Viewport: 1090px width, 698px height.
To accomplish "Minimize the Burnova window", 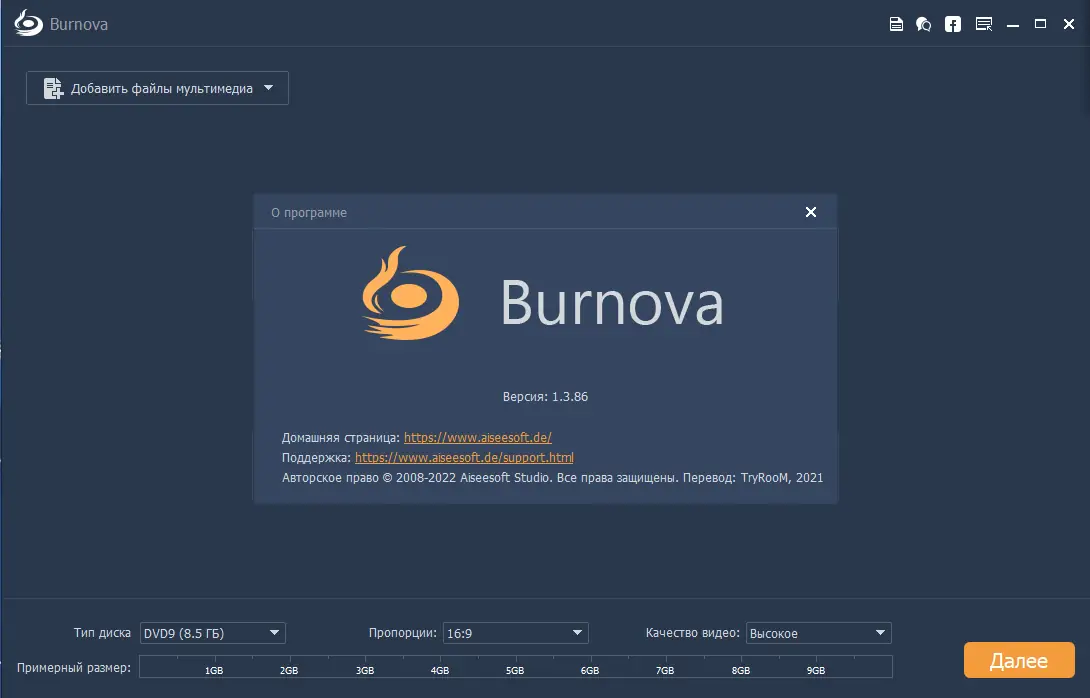I will [1013, 25].
